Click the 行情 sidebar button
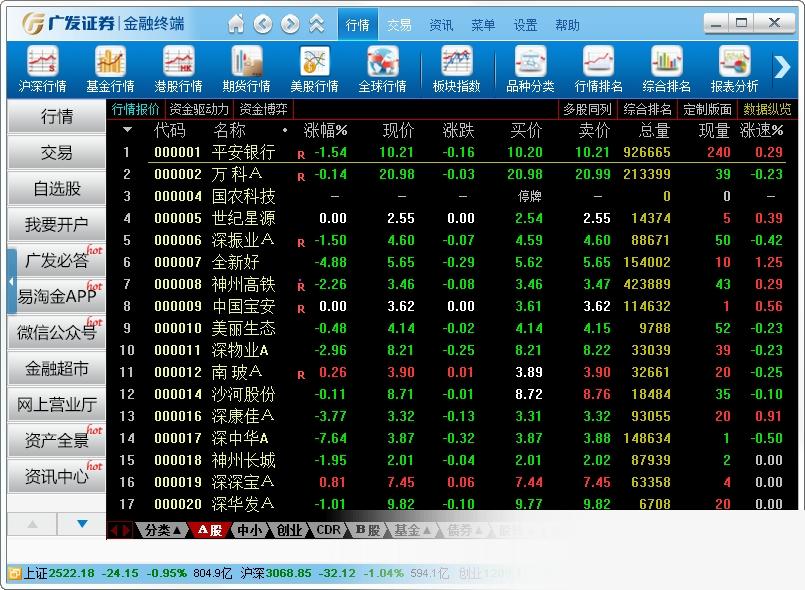The image size is (805, 590). pos(57,117)
